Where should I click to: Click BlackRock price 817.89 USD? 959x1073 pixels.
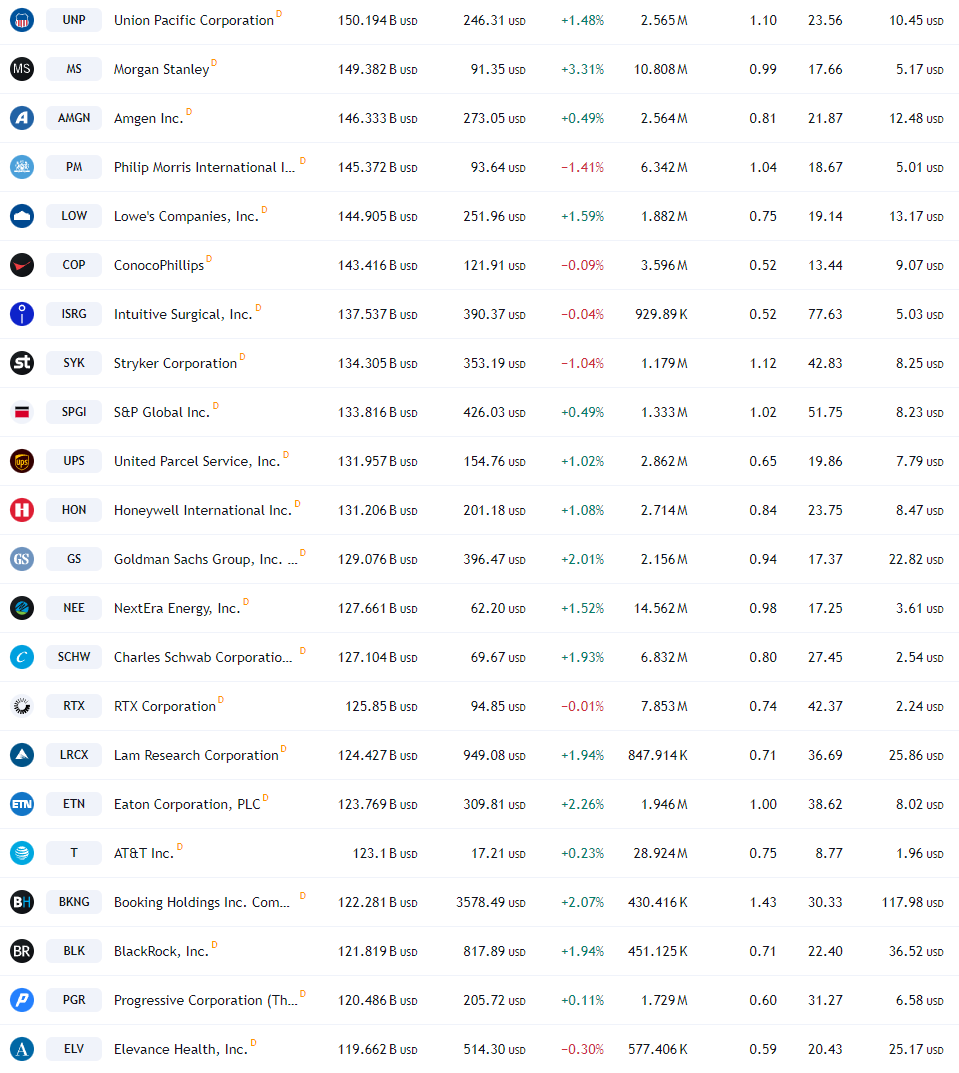pos(494,951)
